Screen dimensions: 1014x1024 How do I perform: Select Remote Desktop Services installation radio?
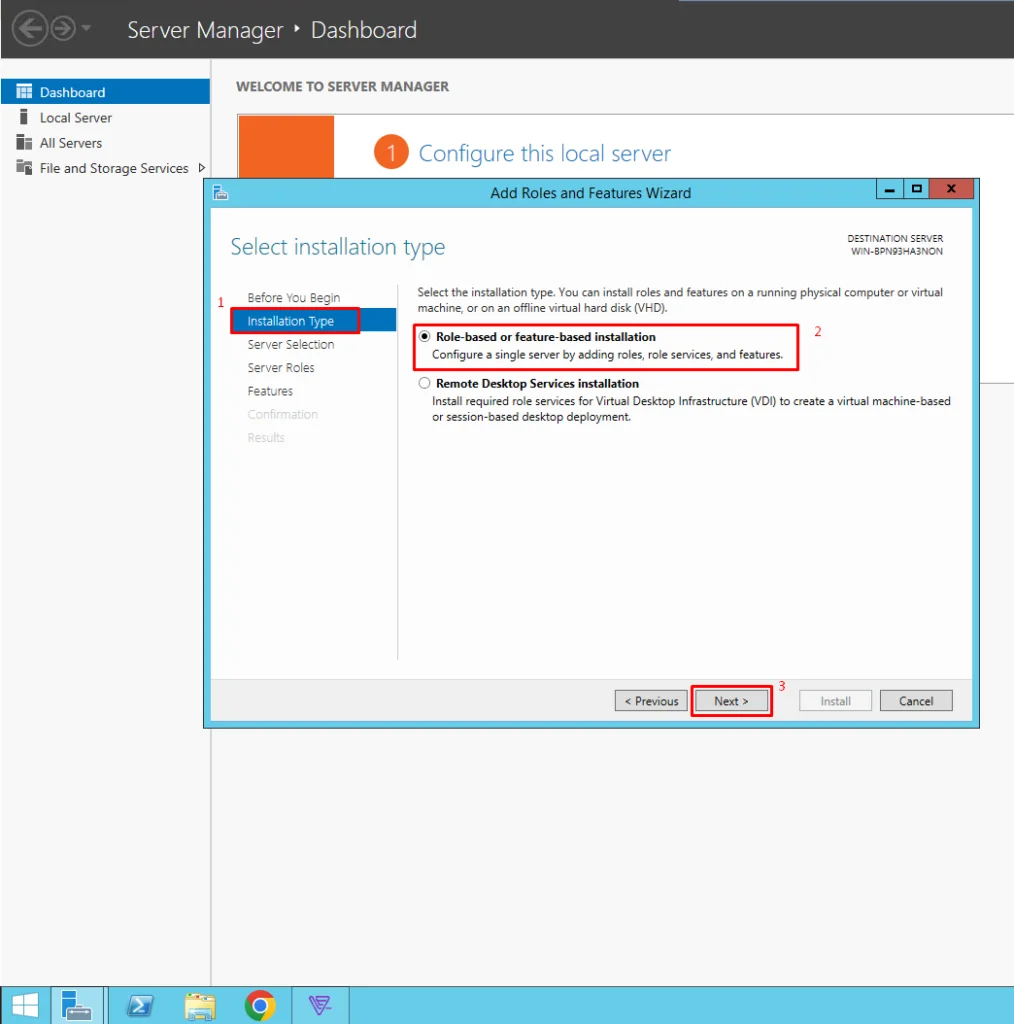(424, 383)
